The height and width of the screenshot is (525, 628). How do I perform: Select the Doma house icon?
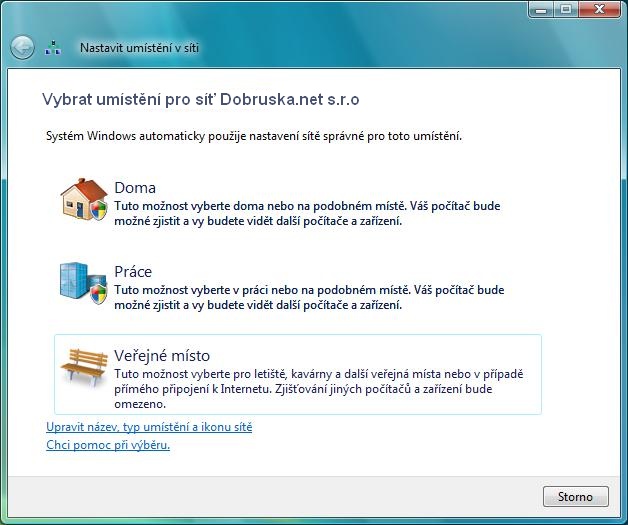80,198
